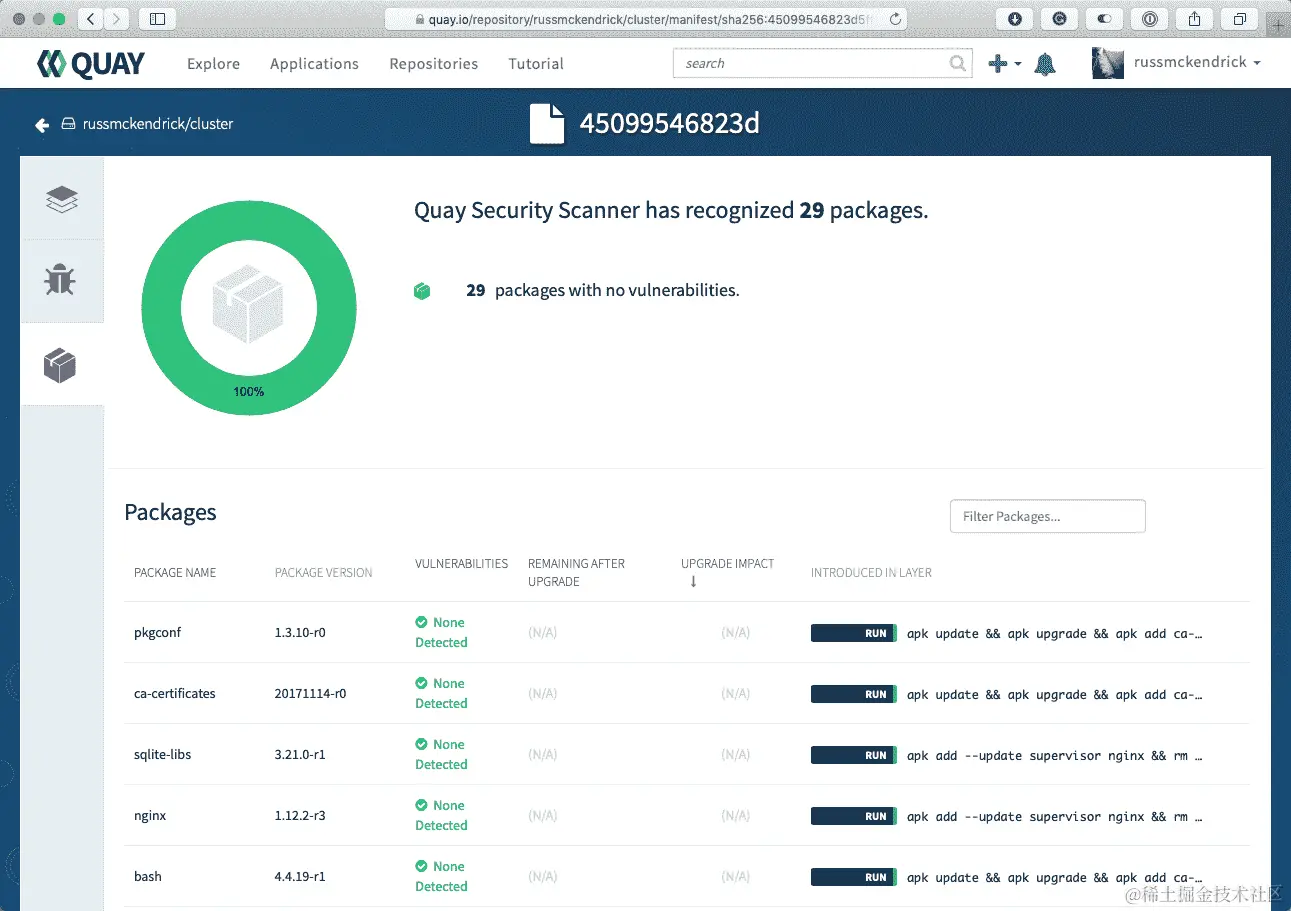Click green cube no-vulnerabilities icon
This screenshot has height=911, width=1291.
pyautogui.click(x=422, y=291)
